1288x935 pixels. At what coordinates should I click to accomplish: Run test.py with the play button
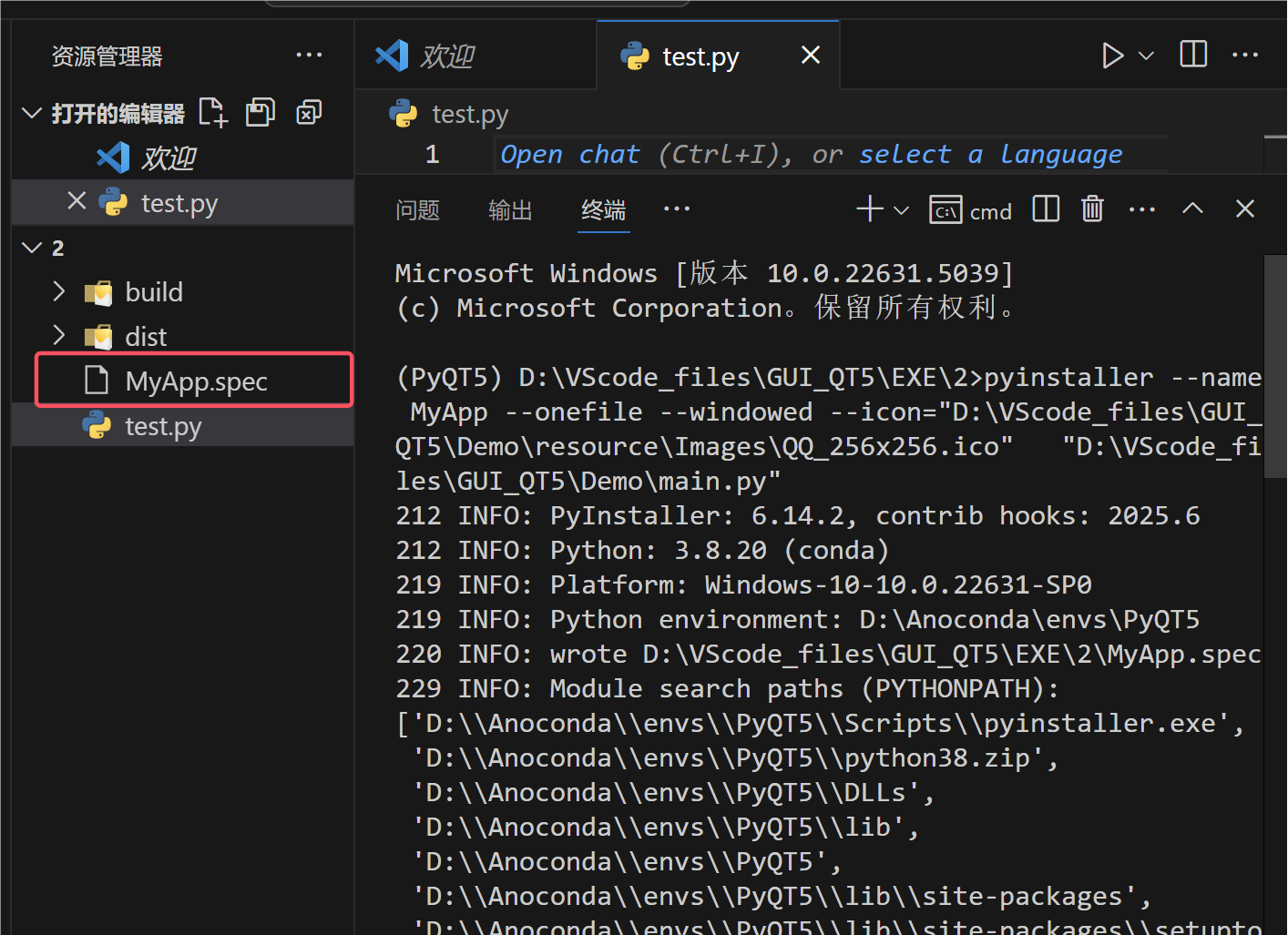1112,55
